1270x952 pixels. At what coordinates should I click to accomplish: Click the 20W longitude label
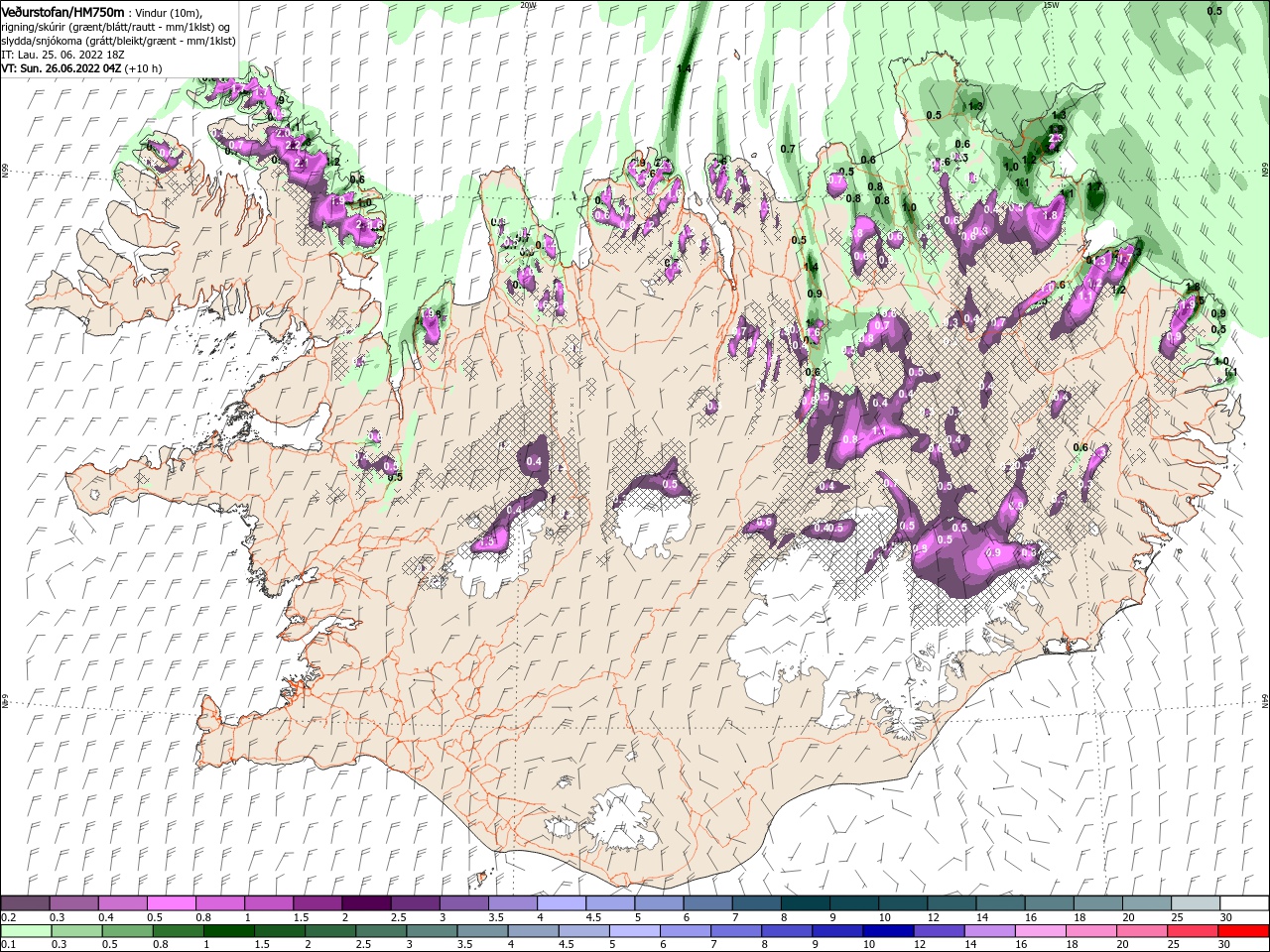[529, 5]
